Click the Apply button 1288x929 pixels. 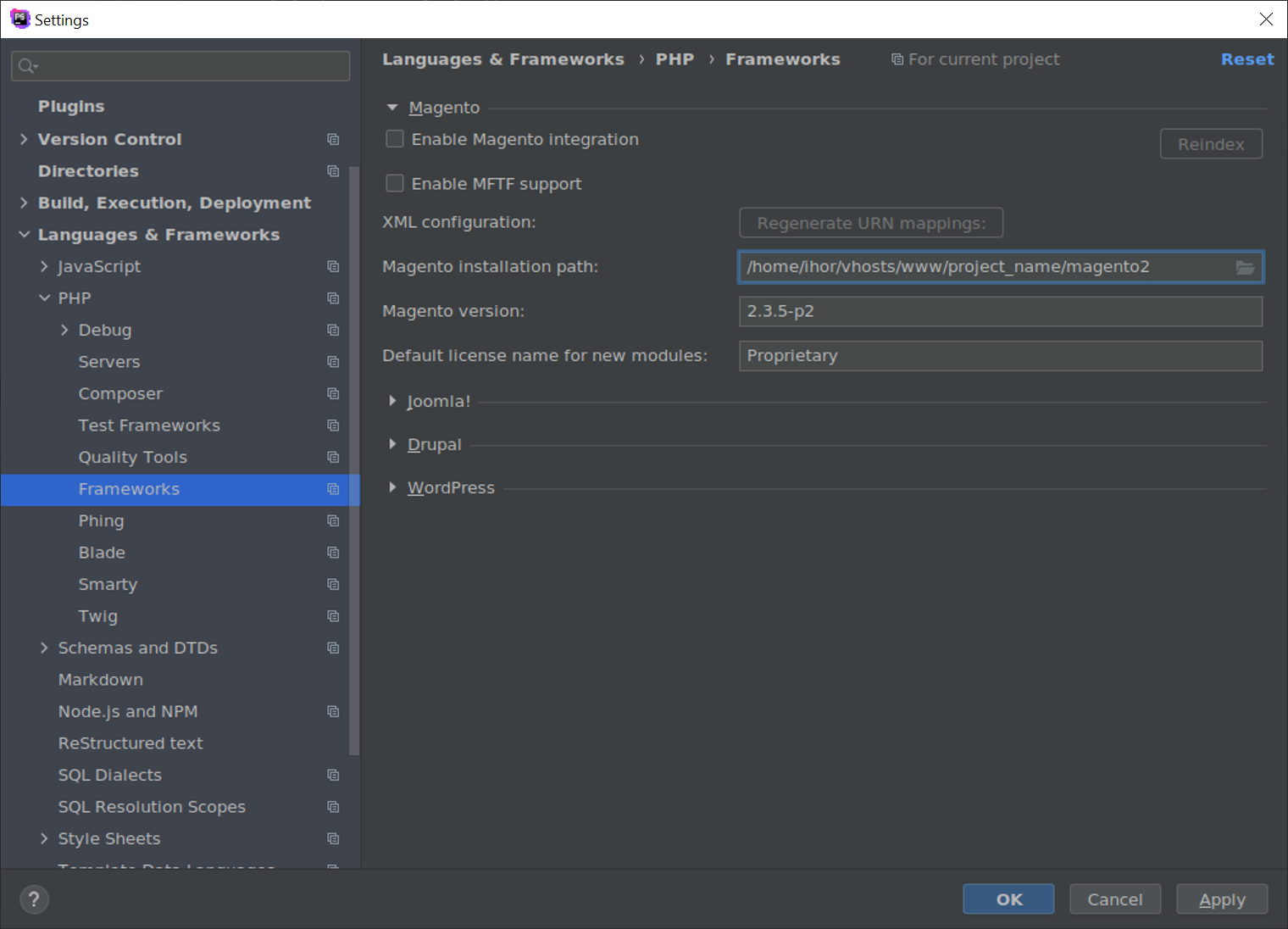pyautogui.click(x=1222, y=899)
